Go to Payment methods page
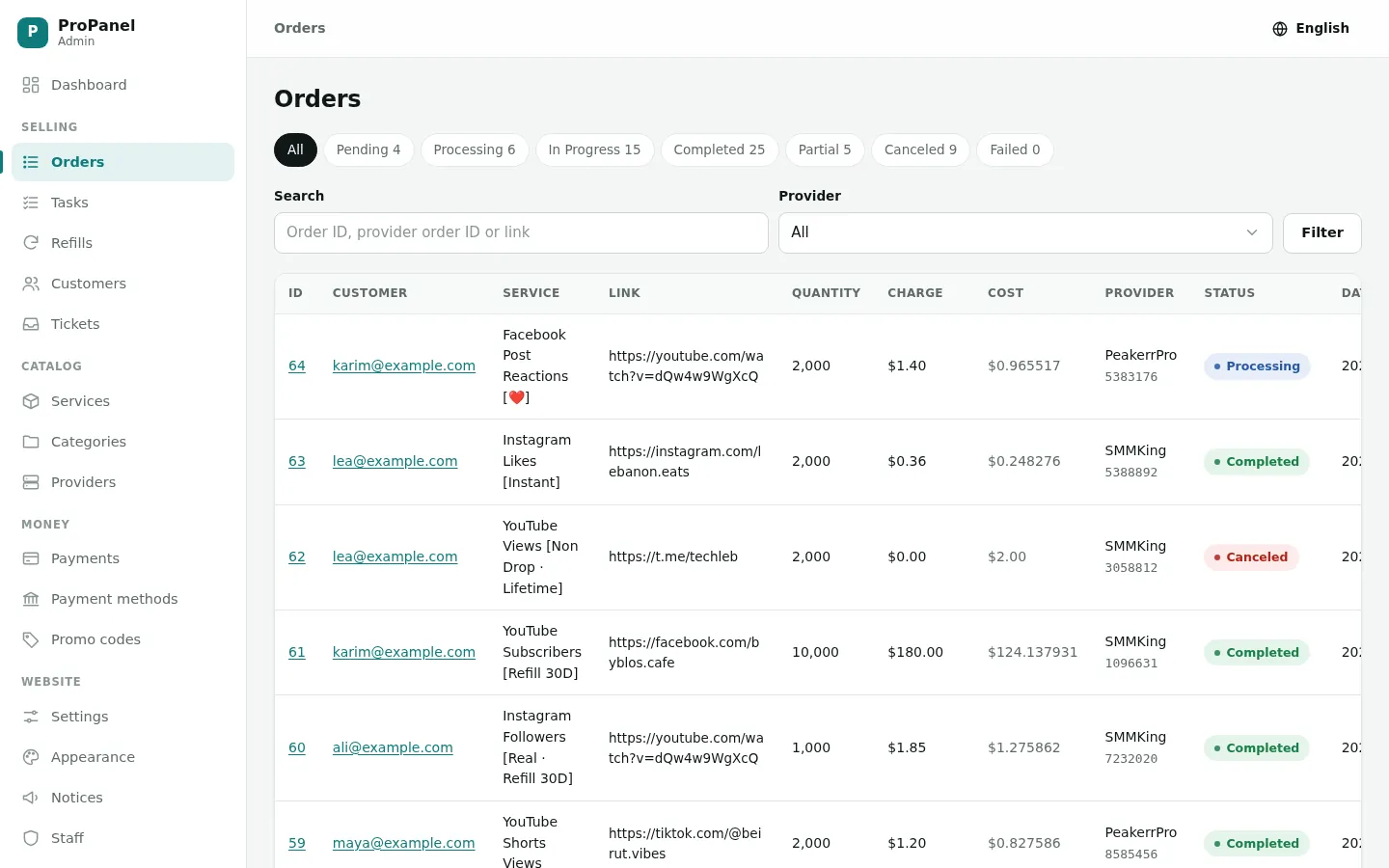Image resolution: width=1389 pixels, height=868 pixels. click(114, 599)
